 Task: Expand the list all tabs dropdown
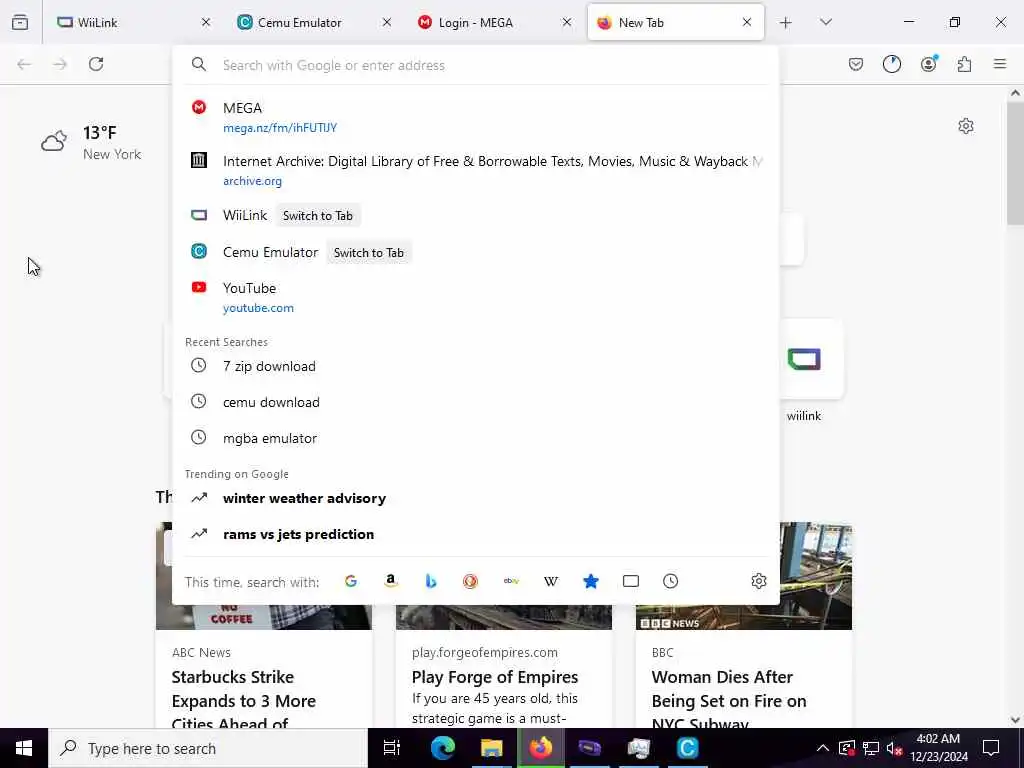[x=826, y=22]
